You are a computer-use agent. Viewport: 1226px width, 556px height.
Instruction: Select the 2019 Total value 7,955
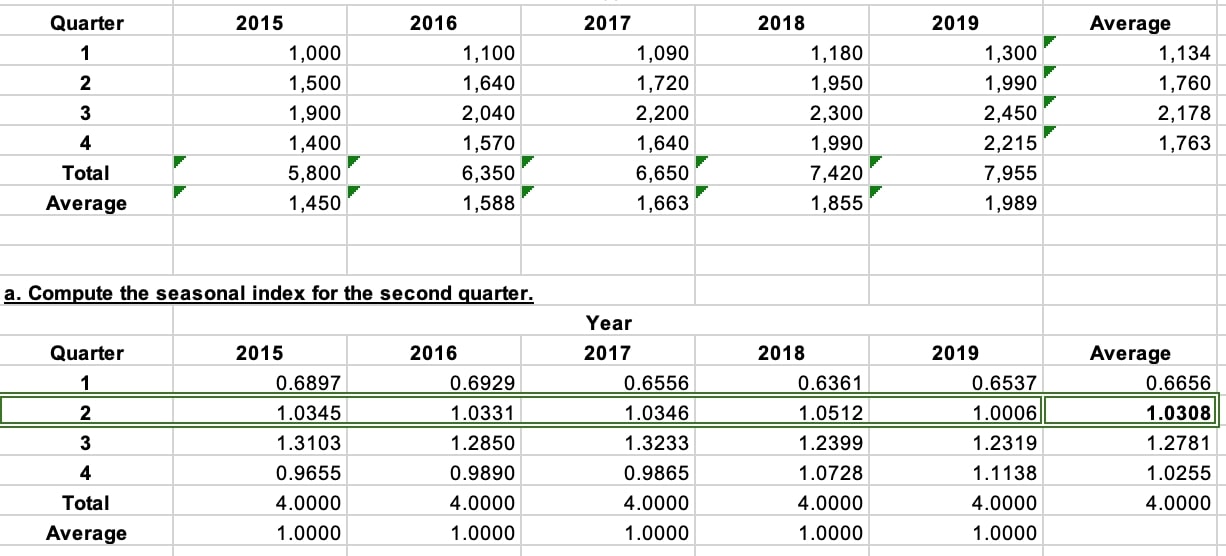tap(957, 173)
